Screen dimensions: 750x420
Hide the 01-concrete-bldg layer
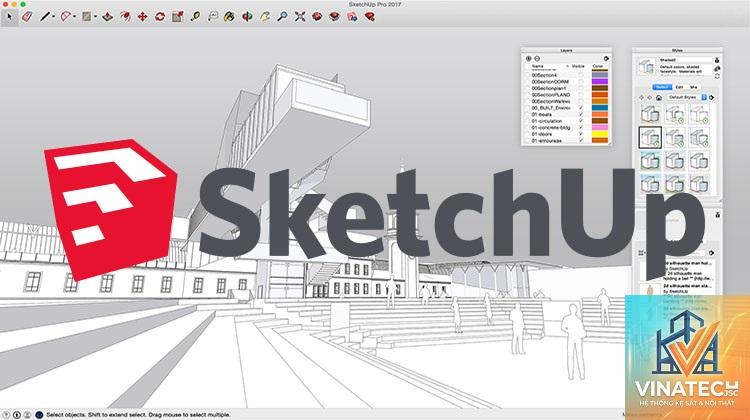pyautogui.click(x=581, y=128)
